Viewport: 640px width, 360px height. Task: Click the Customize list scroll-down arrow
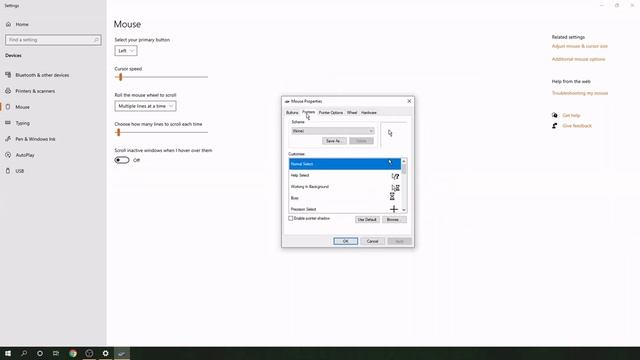coord(404,210)
